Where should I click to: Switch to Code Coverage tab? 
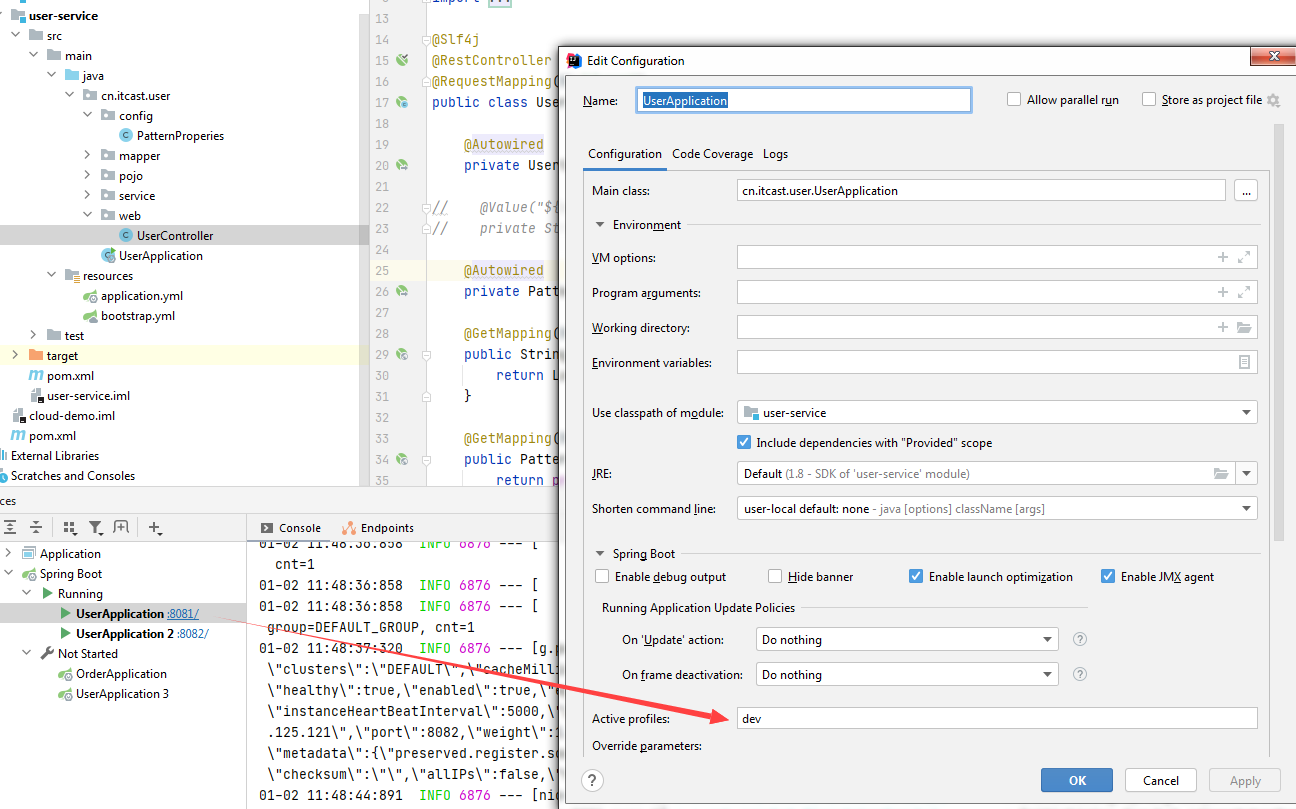[712, 154]
